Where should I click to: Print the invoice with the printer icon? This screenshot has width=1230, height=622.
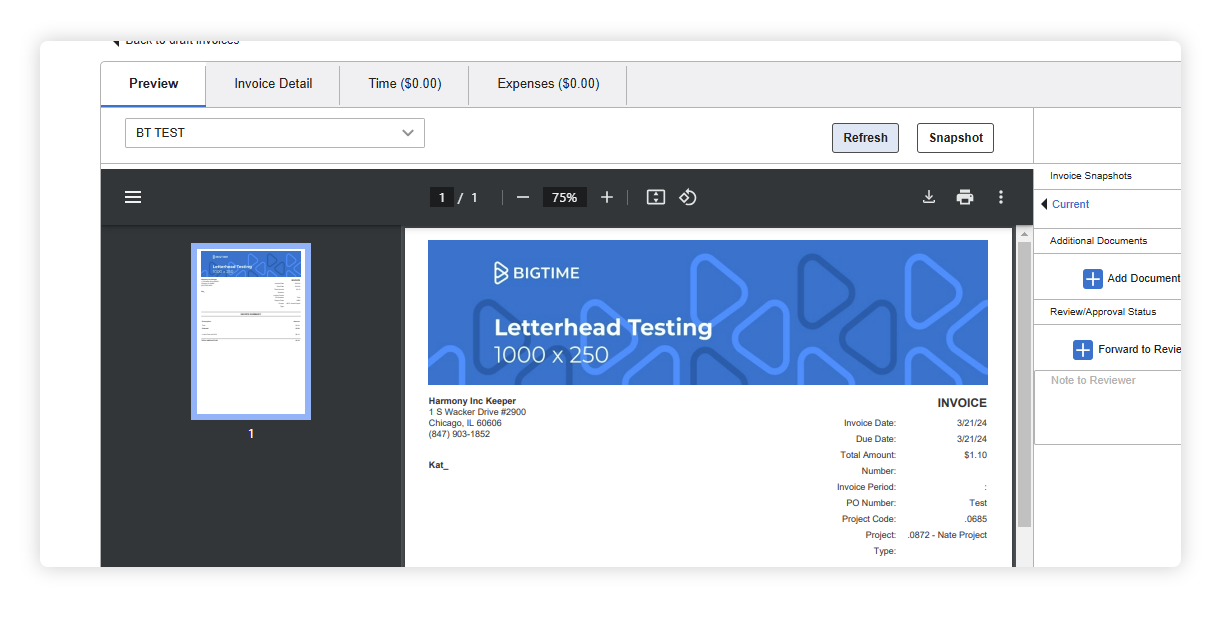click(965, 197)
